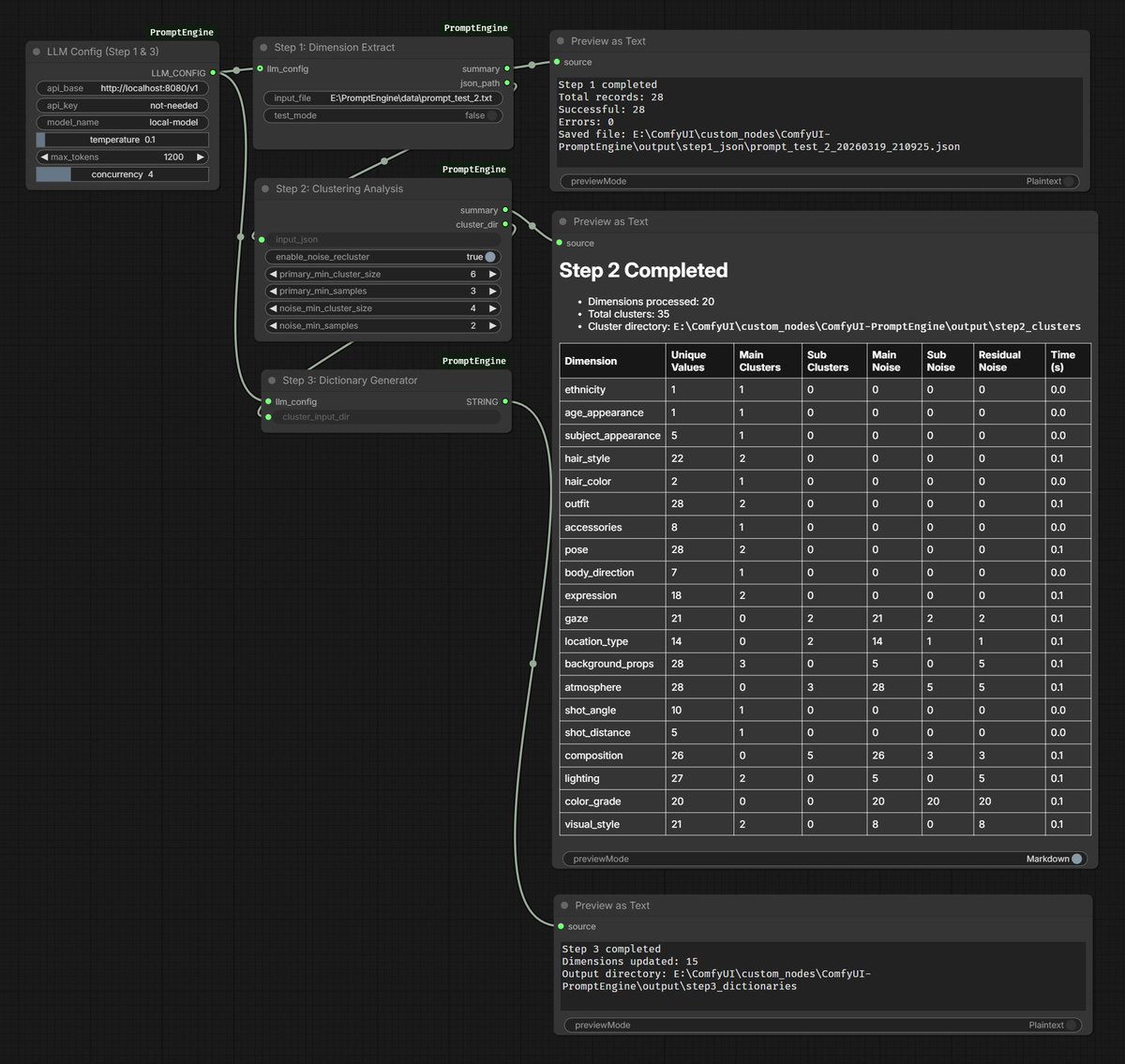Image resolution: width=1125 pixels, height=1064 pixels.
Task: Edit the api_key field
Action: coord(122,105)
